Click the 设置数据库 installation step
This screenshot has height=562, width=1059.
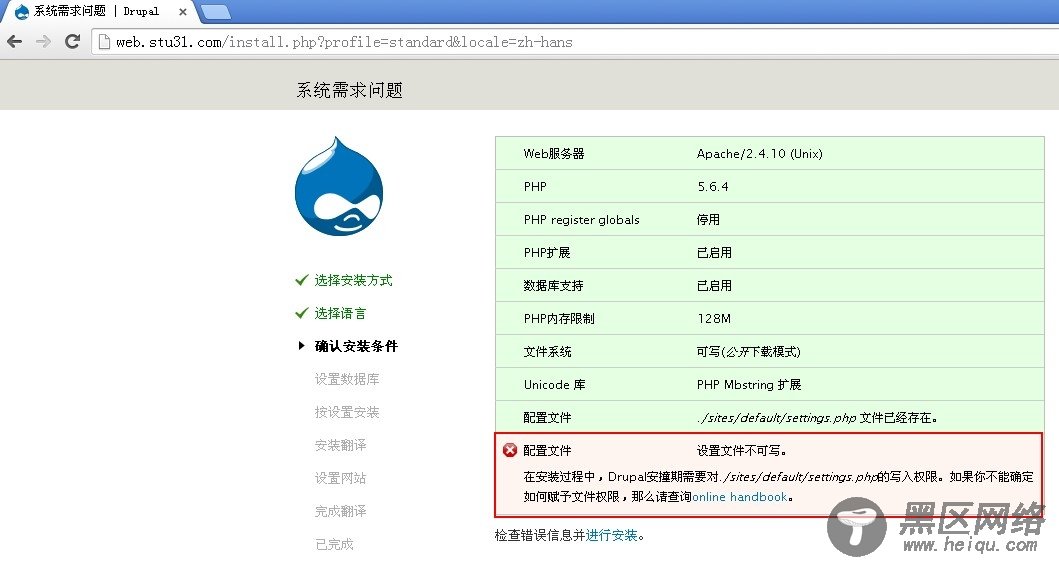pos(347,379)
